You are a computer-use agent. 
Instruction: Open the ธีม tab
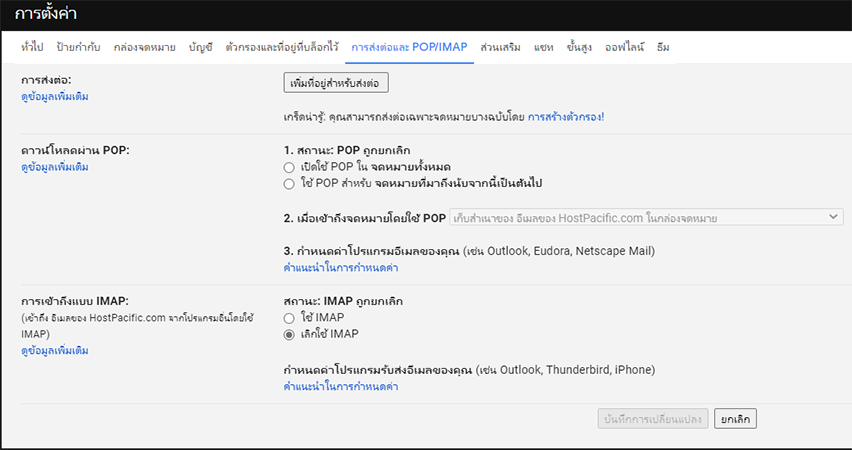pyautogui.click(x=663, y=47)
